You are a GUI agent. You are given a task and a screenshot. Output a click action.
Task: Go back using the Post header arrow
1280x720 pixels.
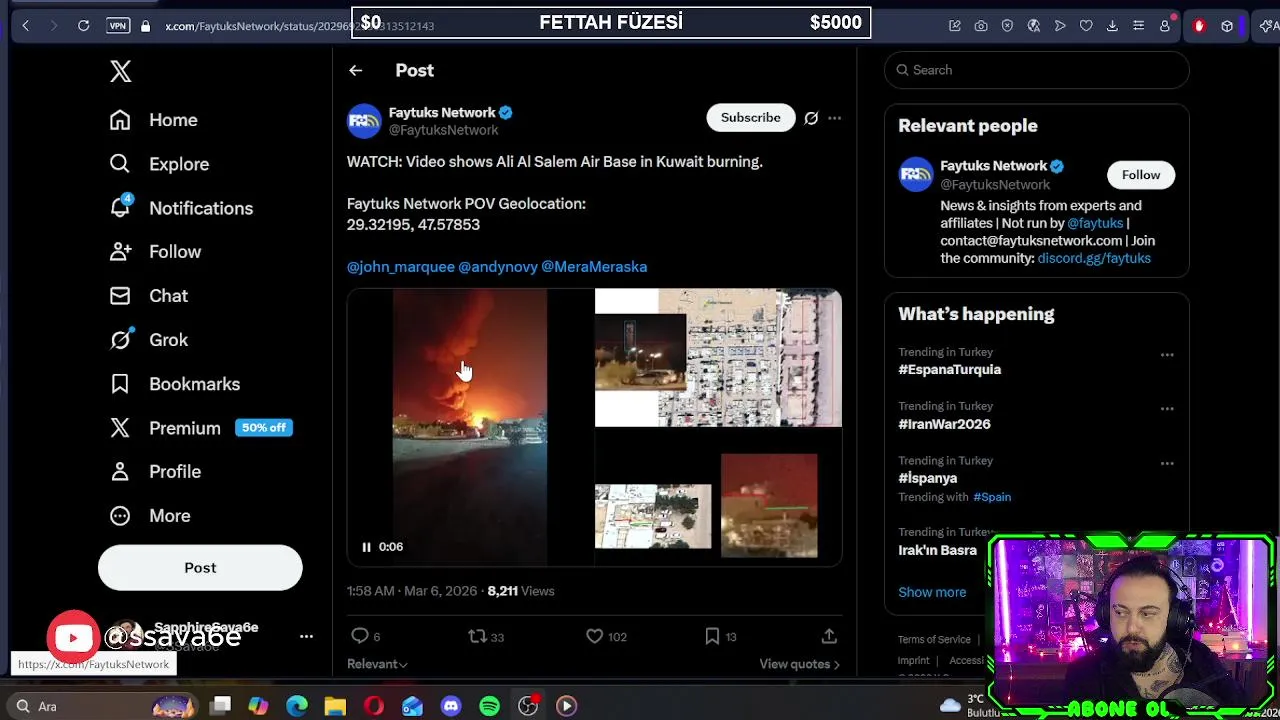[356, 70]
